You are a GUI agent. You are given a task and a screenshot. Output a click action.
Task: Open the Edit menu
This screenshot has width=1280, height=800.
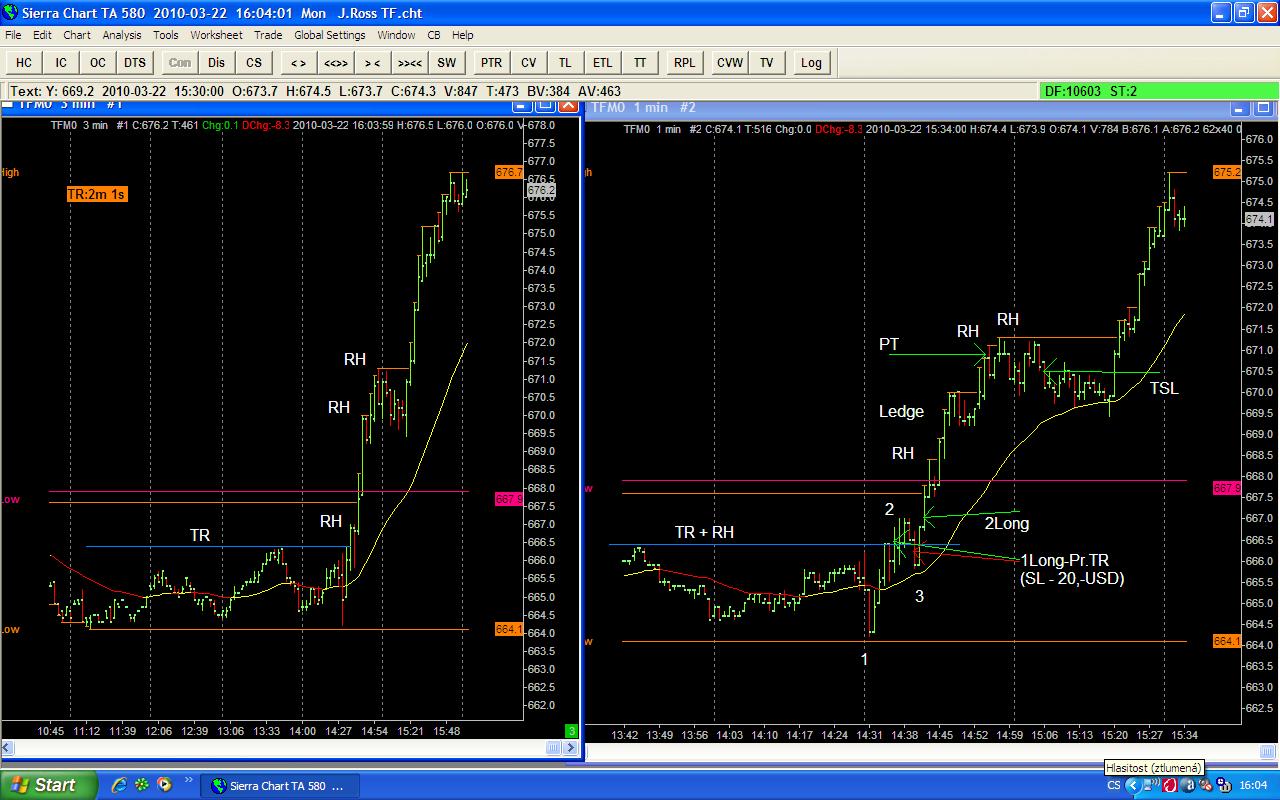pyautogui.click(x=42, y=35)
